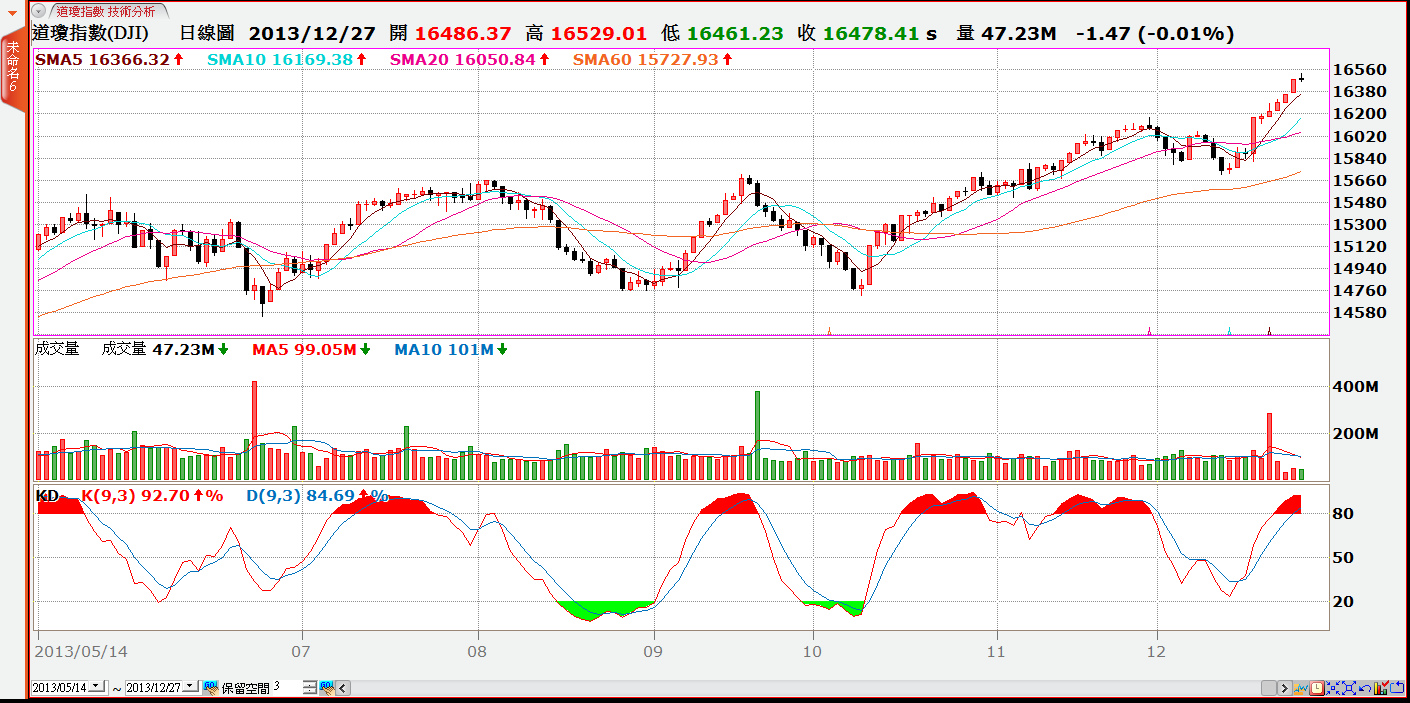The height and width of the screenshot is (703, 1410).
Task: Open the 2013/12/27 end date dropdown
Action: point(190,687)
